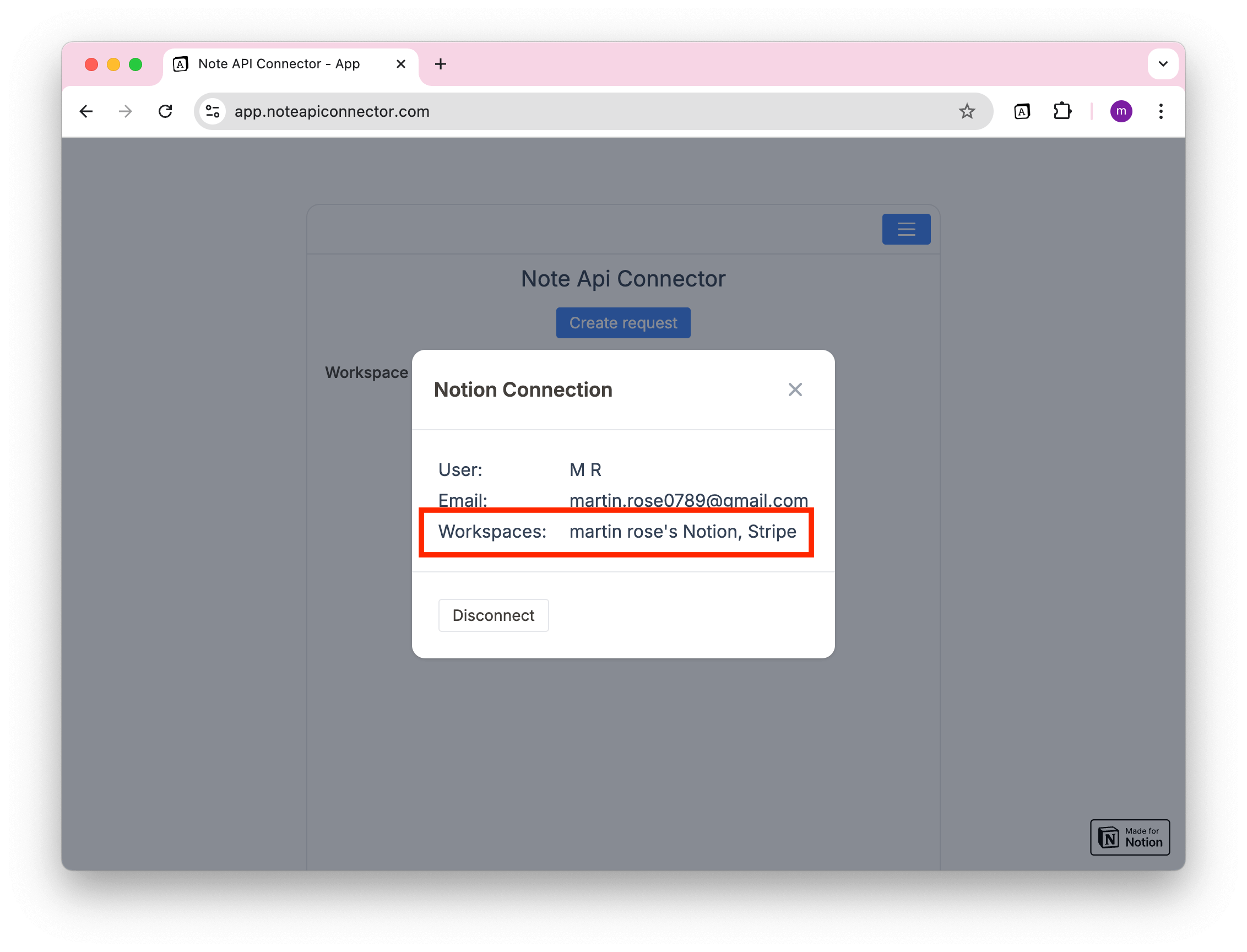Click the browser address bar

click(587, 111)
